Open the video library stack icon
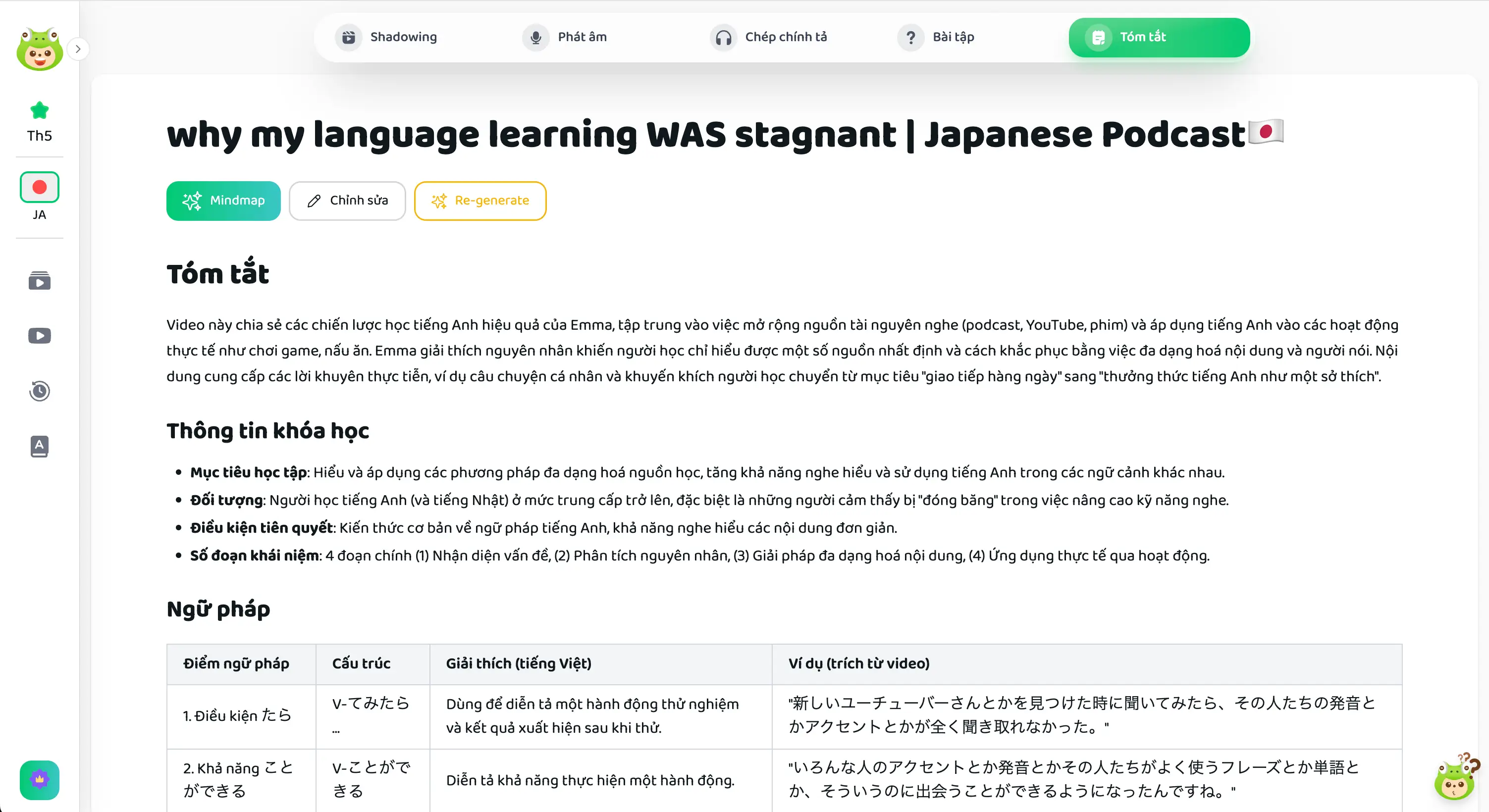Screen dimensions: 1489x812 click(39, 281)
